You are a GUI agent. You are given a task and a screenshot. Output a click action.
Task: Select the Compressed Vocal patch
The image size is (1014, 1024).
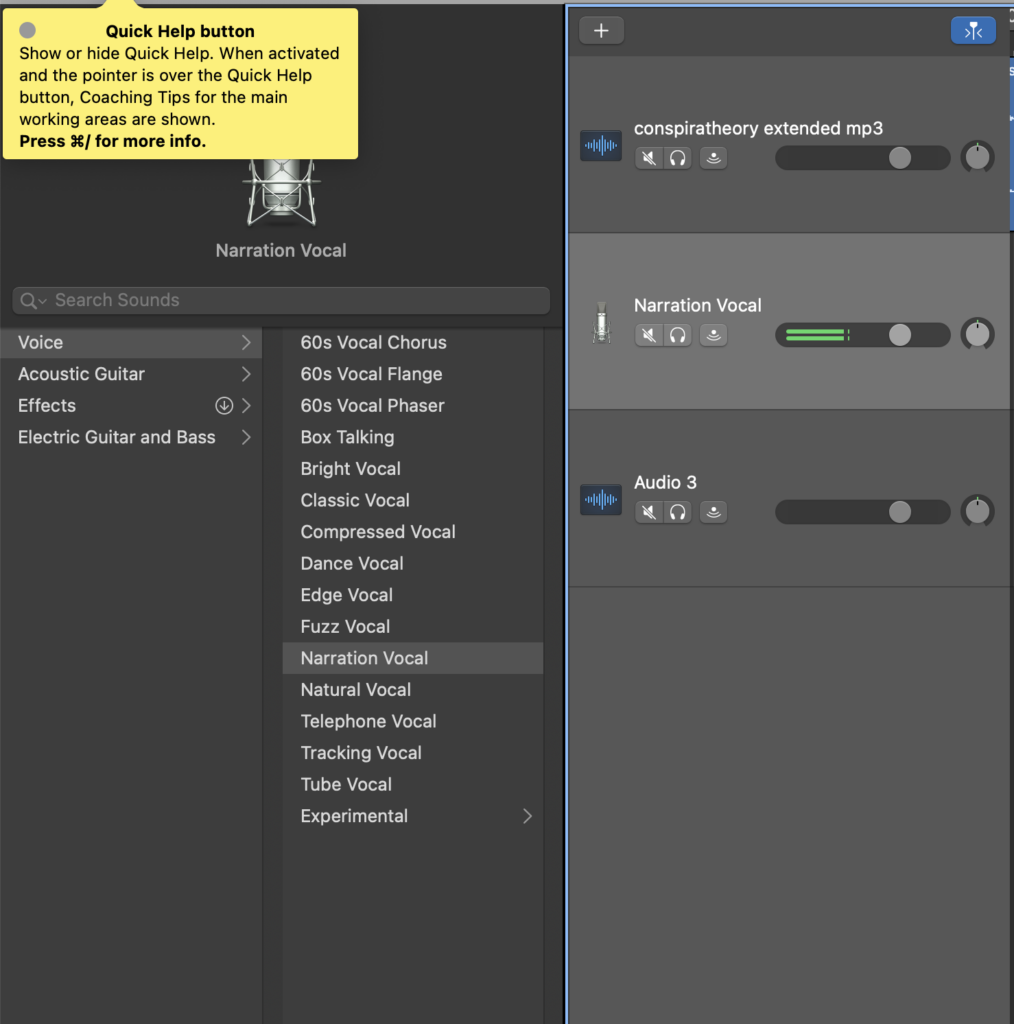[413, 532]
